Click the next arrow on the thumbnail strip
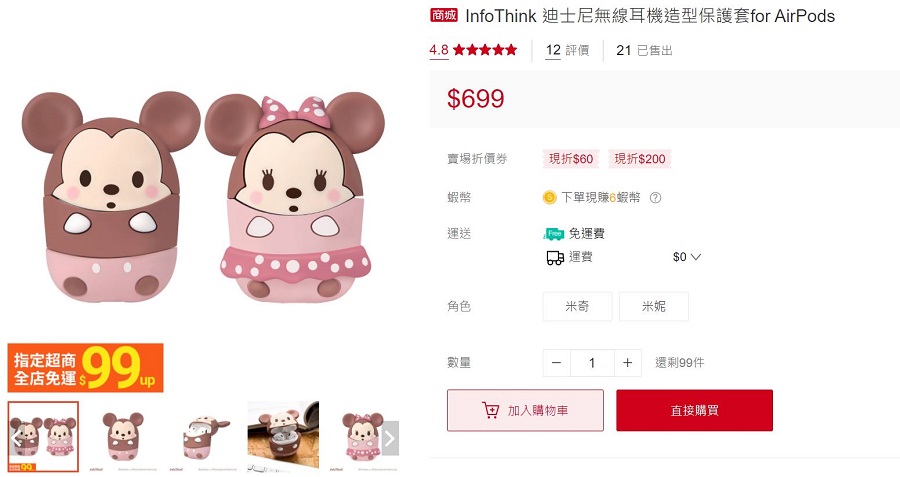This screenshot has width=900, height=477. [390, 438]
